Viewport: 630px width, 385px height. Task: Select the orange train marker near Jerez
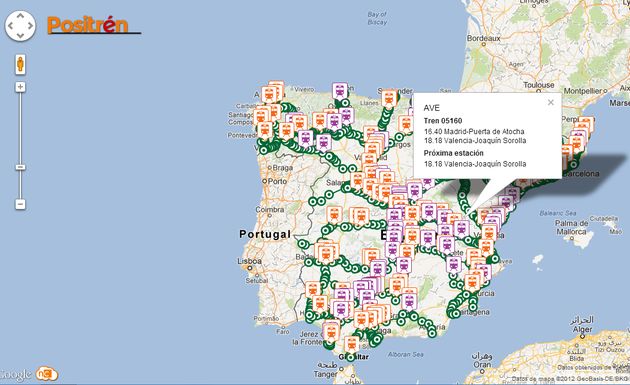coord(331,332)
